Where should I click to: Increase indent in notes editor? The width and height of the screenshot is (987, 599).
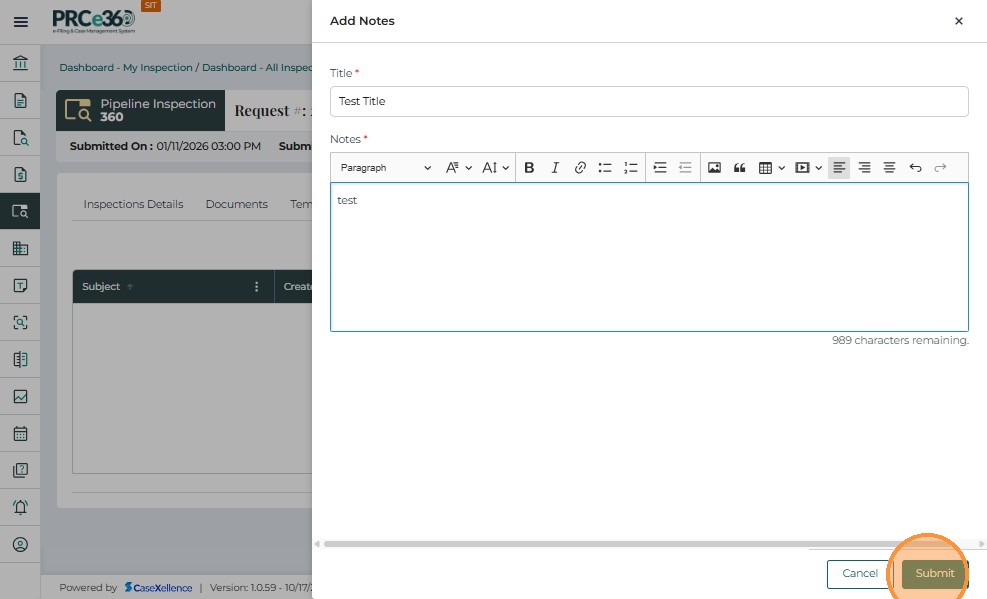click(660, 167)
